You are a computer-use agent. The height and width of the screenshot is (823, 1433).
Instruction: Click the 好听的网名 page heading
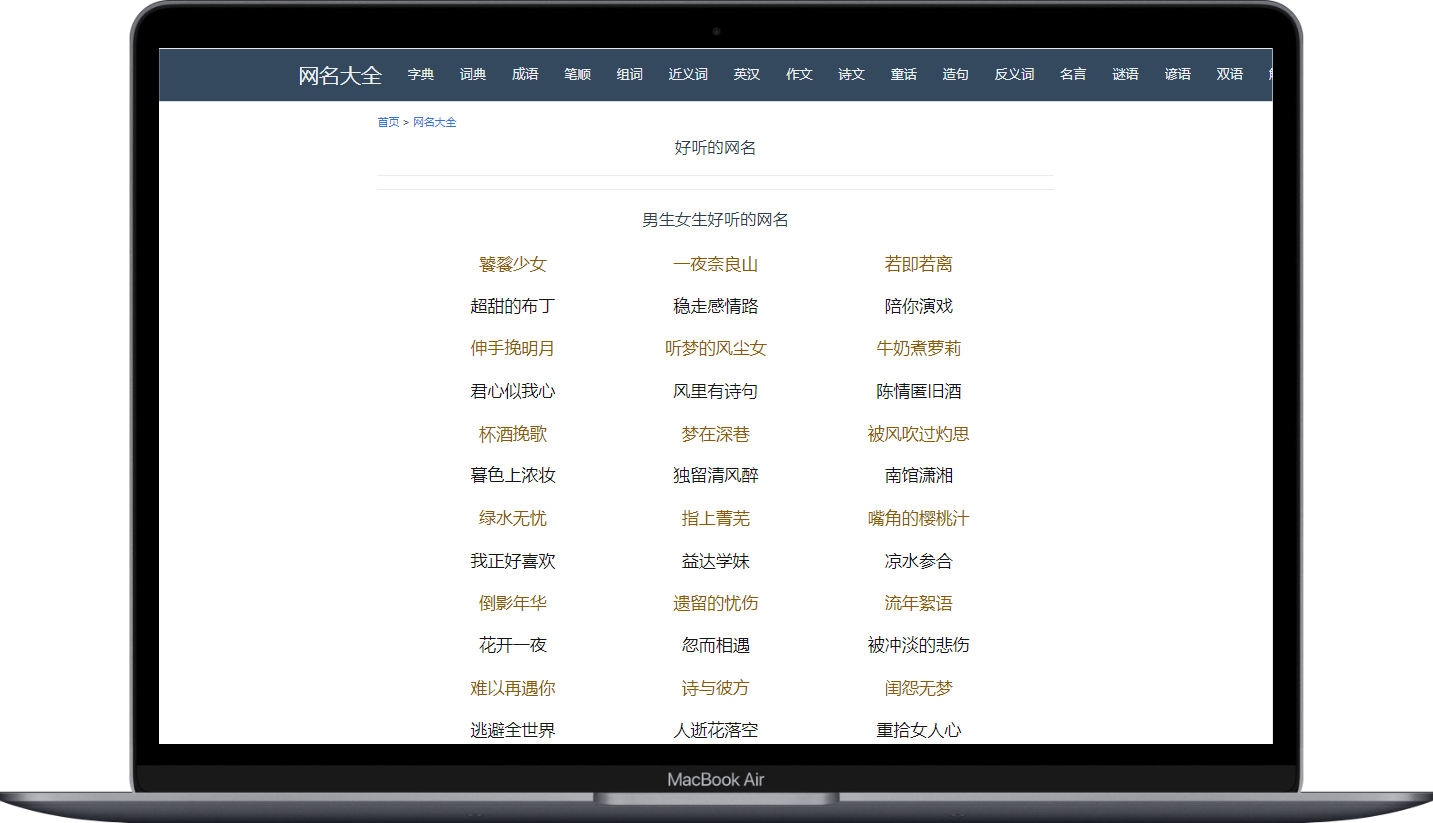(x=715, y=148)
